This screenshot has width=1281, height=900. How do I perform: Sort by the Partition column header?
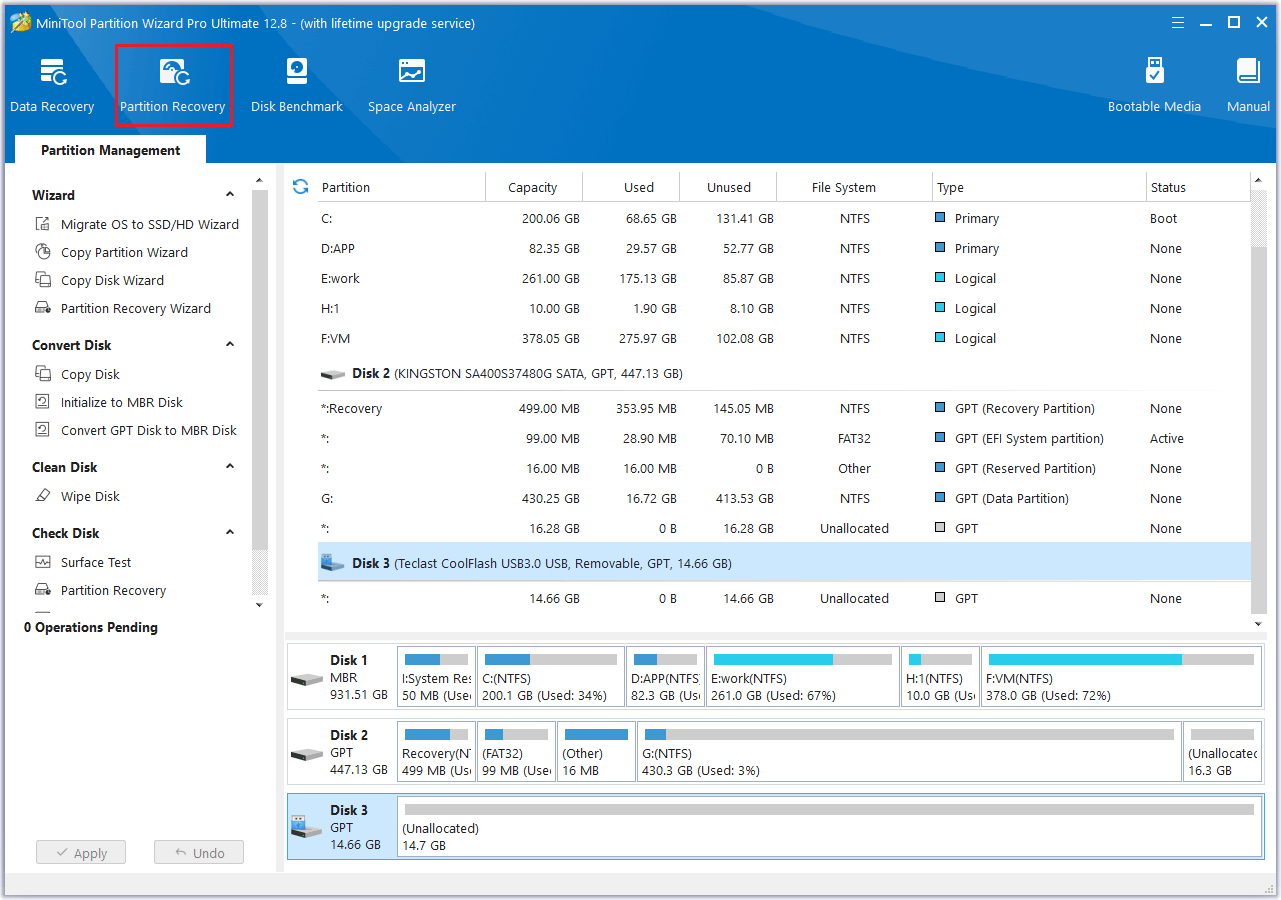[x=402, y=187]
